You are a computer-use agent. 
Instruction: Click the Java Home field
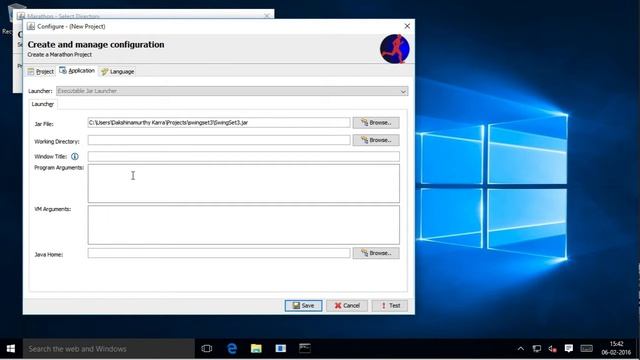[x=219, y=253]
